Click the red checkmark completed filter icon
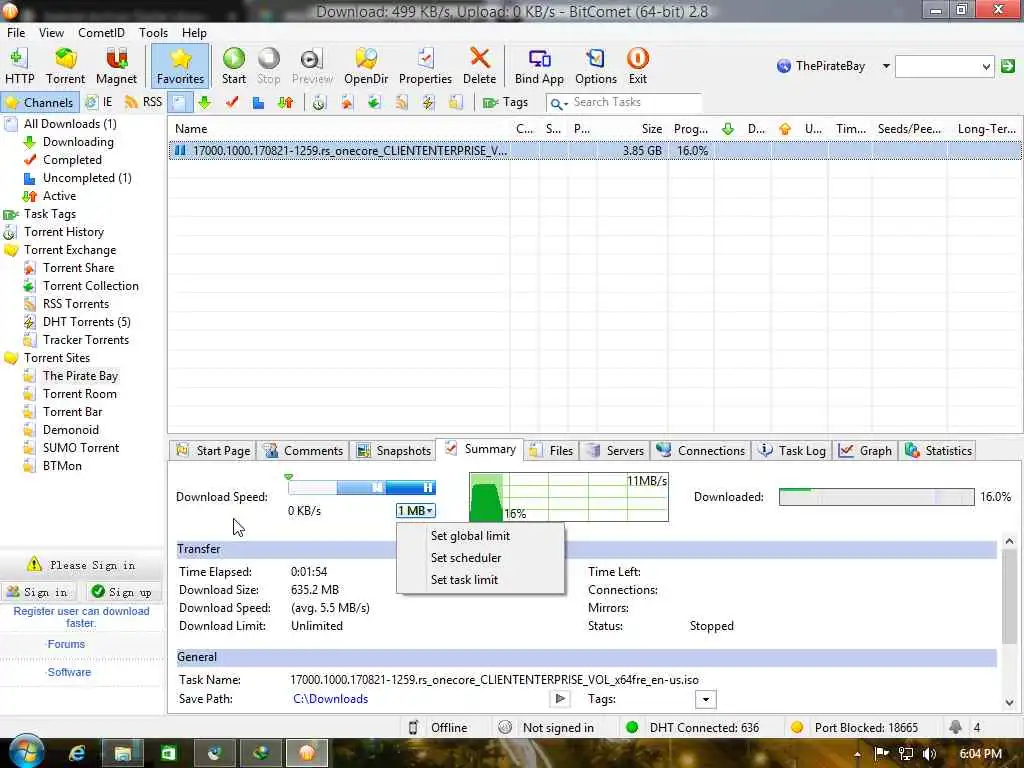Screen dimensions: 1024x768 232,103
